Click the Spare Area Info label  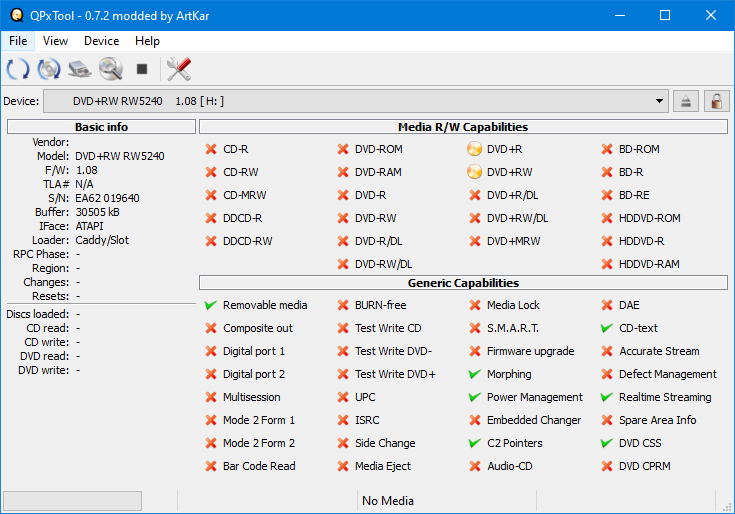[658, 420]
